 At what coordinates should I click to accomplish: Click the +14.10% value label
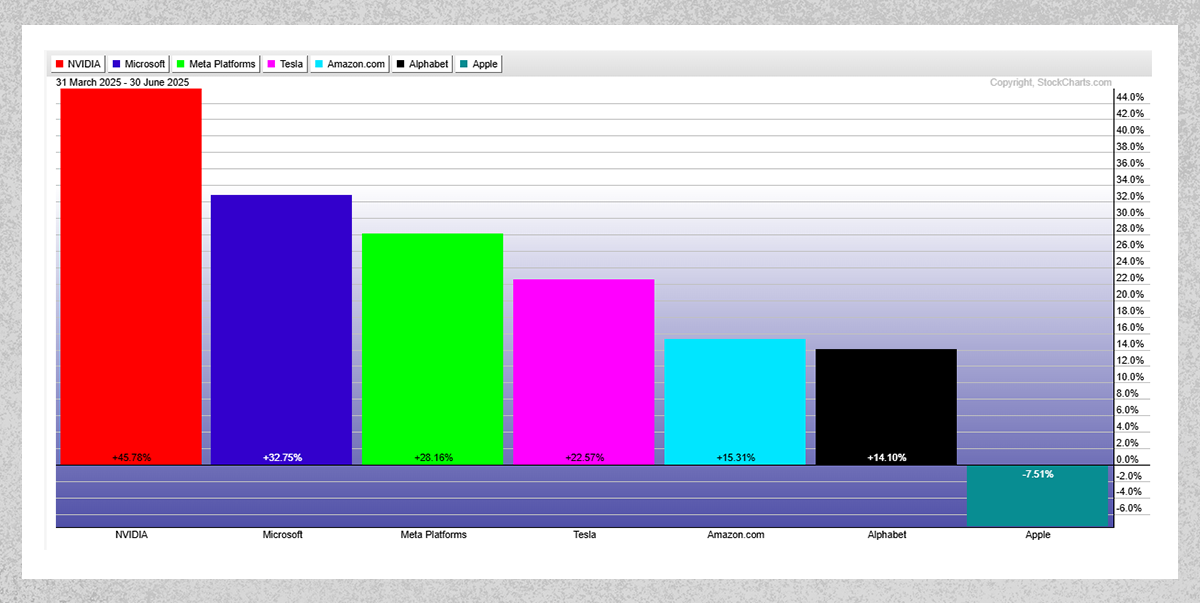pyautogui.click(x=886, y=458)
